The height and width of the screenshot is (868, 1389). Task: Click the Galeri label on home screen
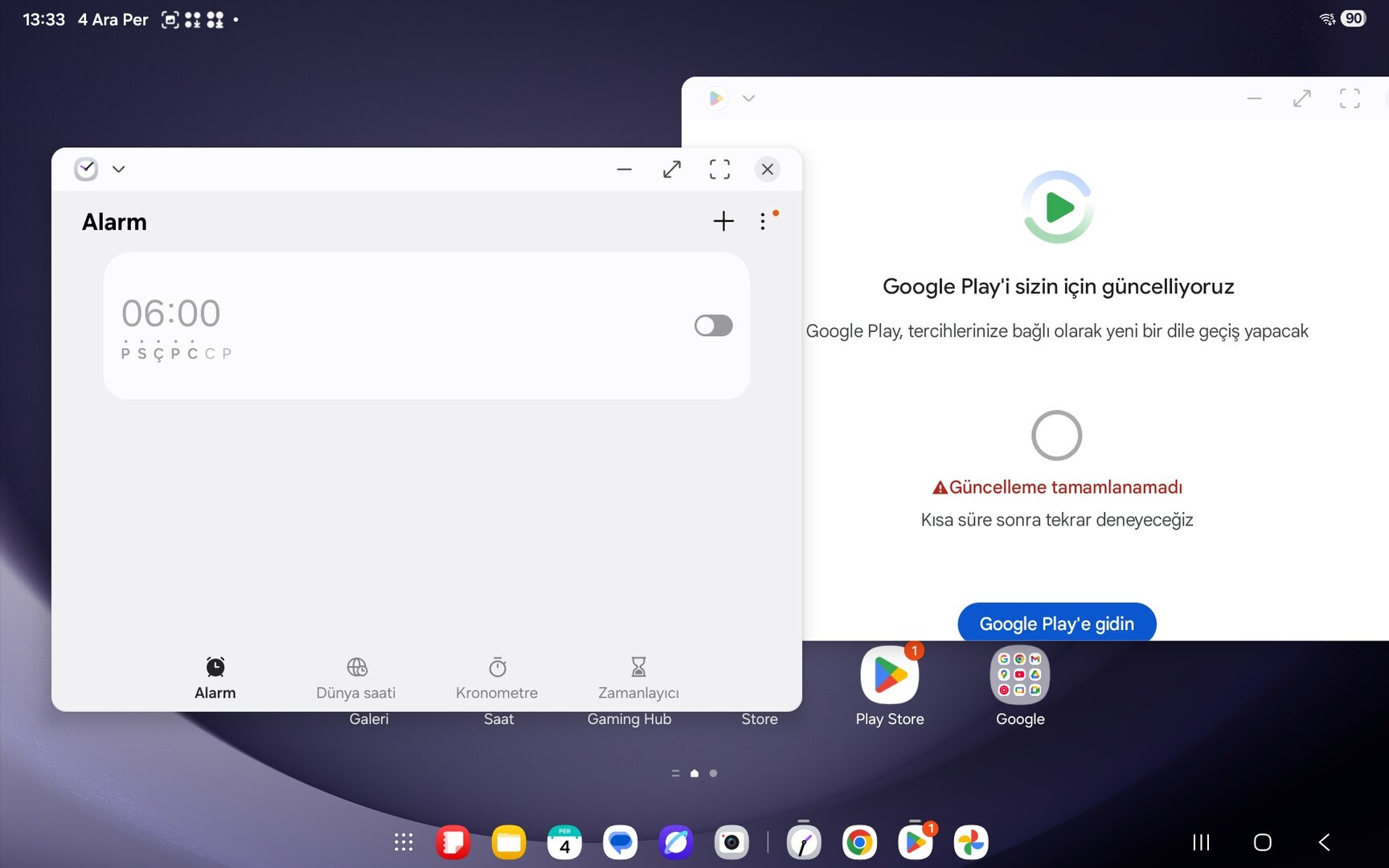click(369, 719)
